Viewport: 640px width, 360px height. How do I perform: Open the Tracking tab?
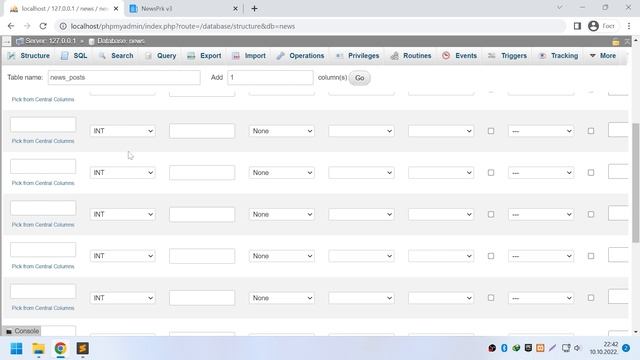click(558, 56)
